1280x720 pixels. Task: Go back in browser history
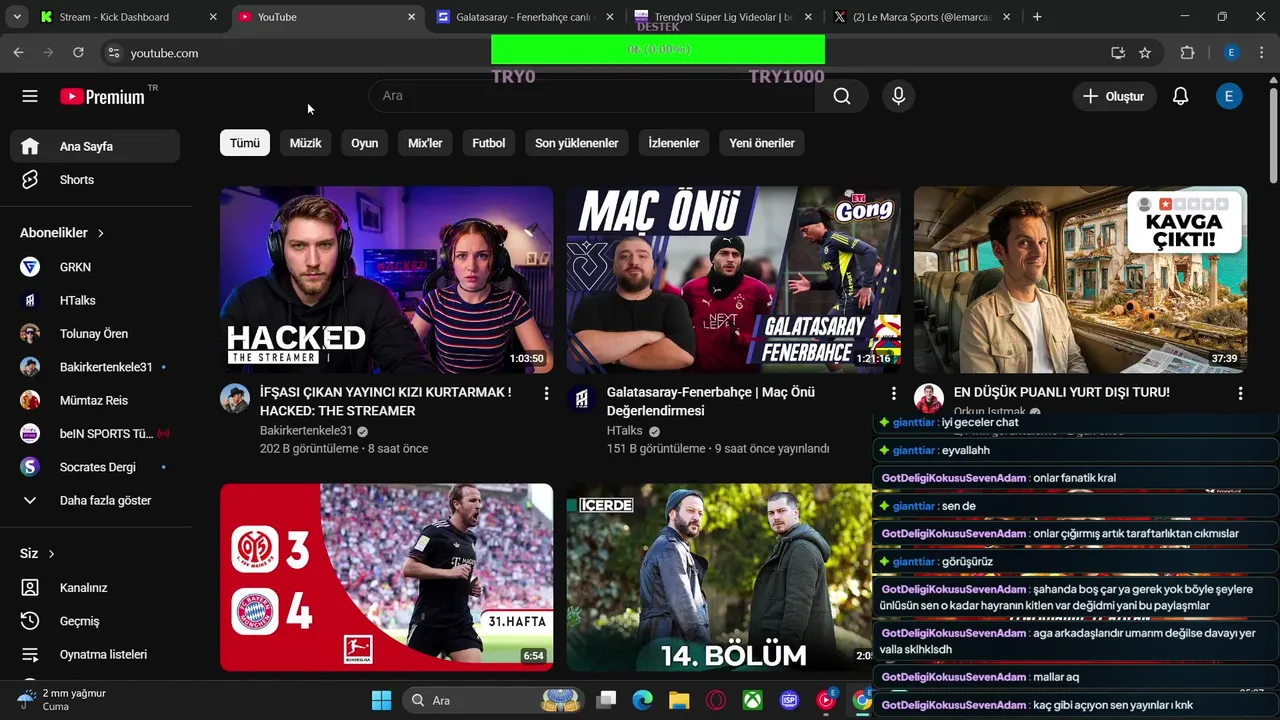pos(19,53)
